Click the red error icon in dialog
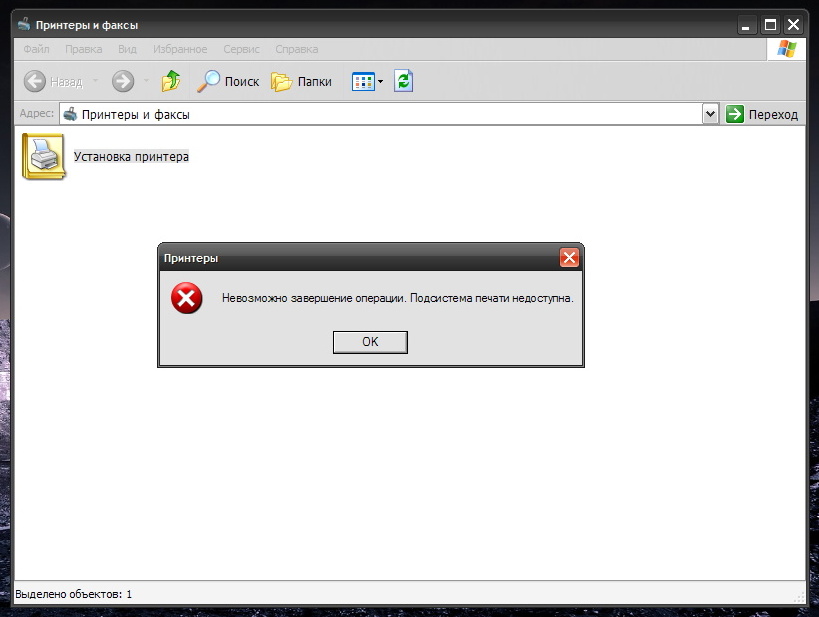 [x=186, y=298]
